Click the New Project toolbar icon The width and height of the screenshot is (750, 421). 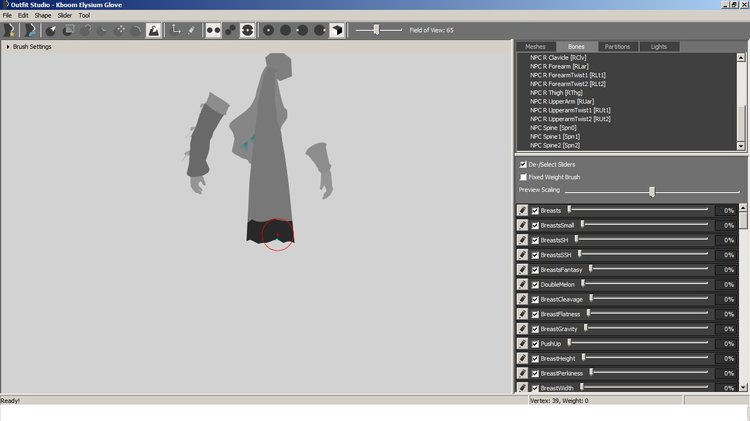[x=9, y=30]
